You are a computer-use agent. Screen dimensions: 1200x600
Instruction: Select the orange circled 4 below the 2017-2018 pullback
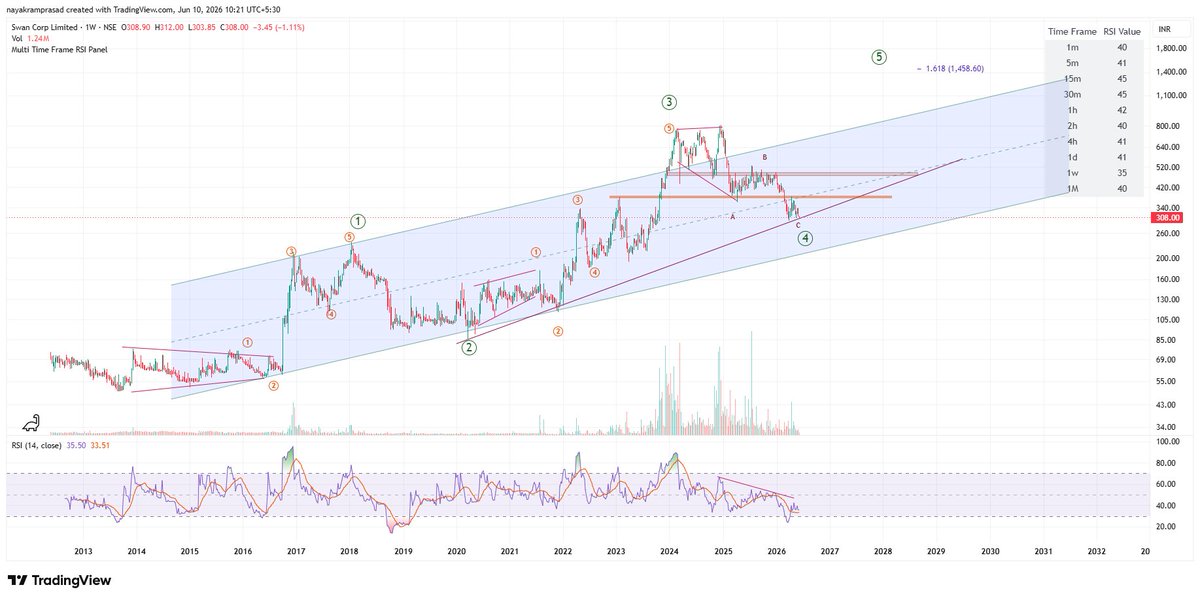point(331,314)
